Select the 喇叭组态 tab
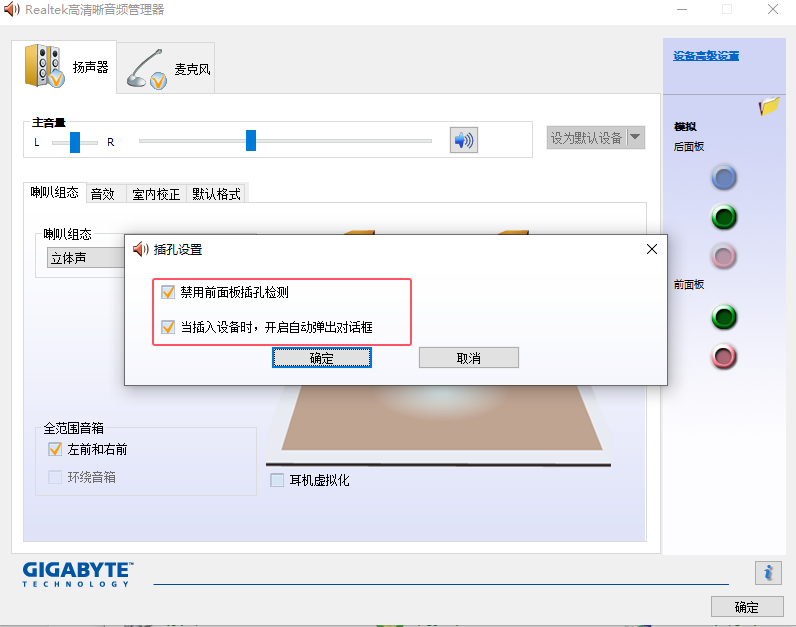The width and height of the screenshot is (796, 627). (55, 192)
